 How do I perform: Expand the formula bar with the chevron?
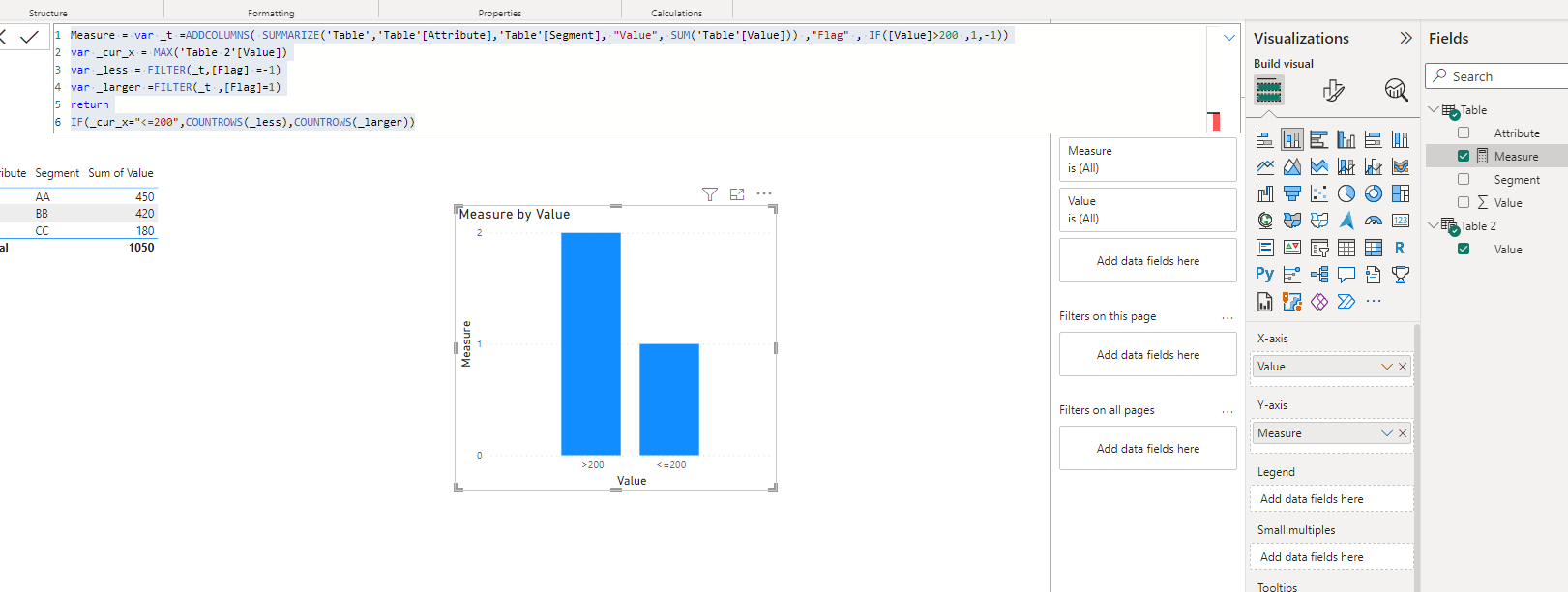click(x=1229, y=38)
